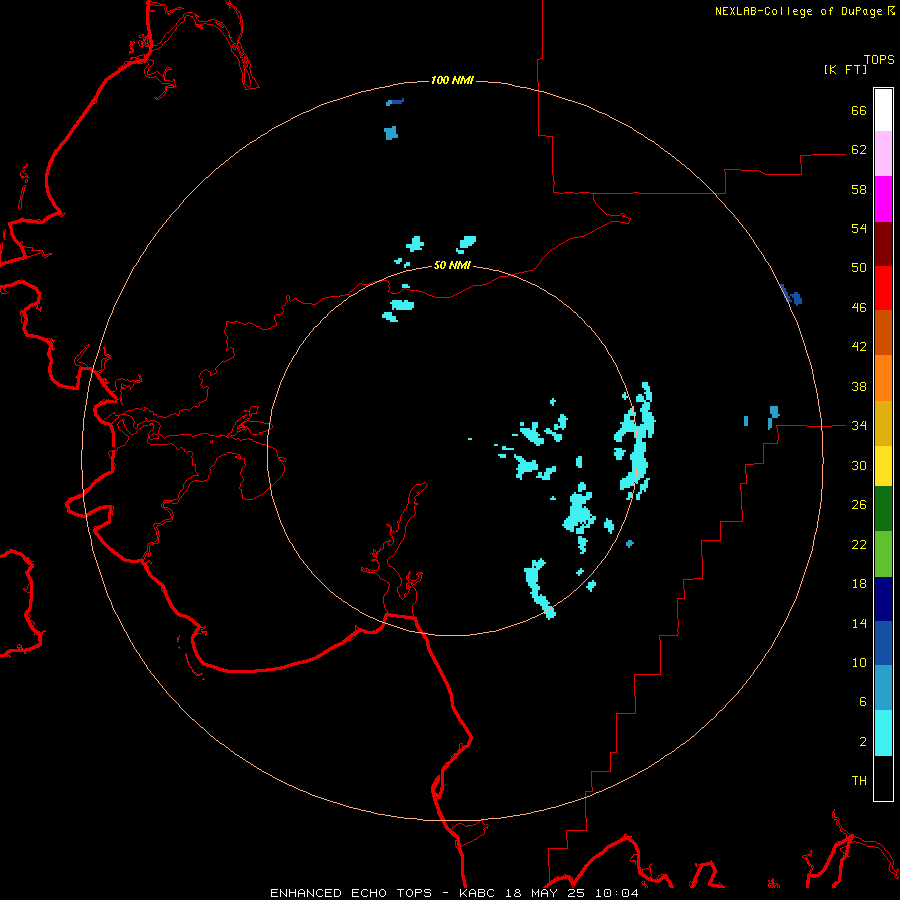The width and height of the screenshot is (900, 900).
Task: Select the 26 legend label
Action: click(x=859, y=505)
